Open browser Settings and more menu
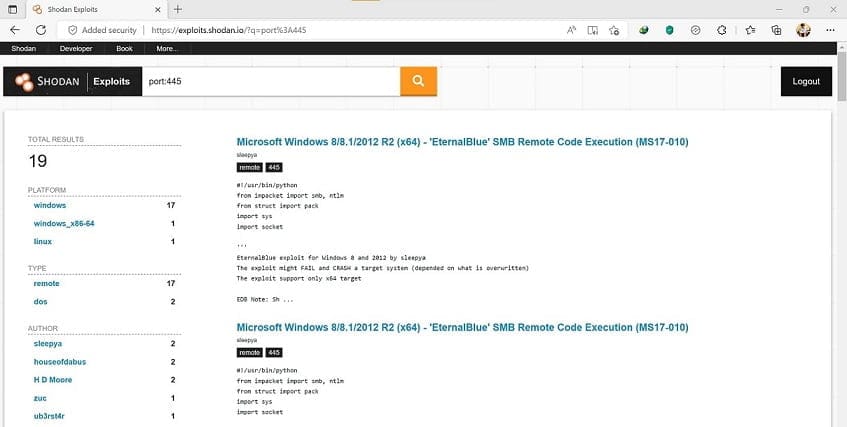847x427 pixels. [x=830, y=30]
